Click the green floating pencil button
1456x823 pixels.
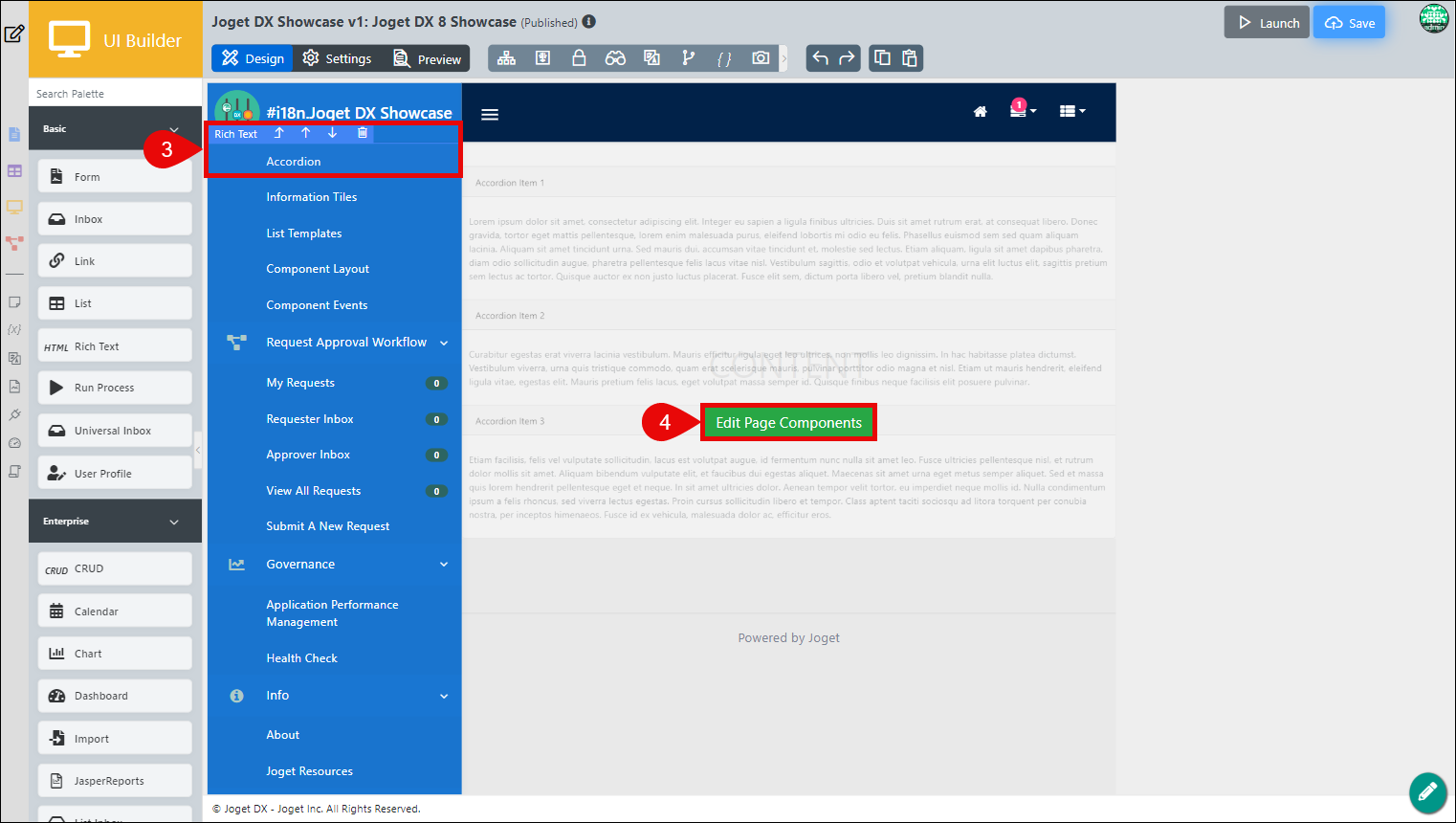click(1427, 792)
